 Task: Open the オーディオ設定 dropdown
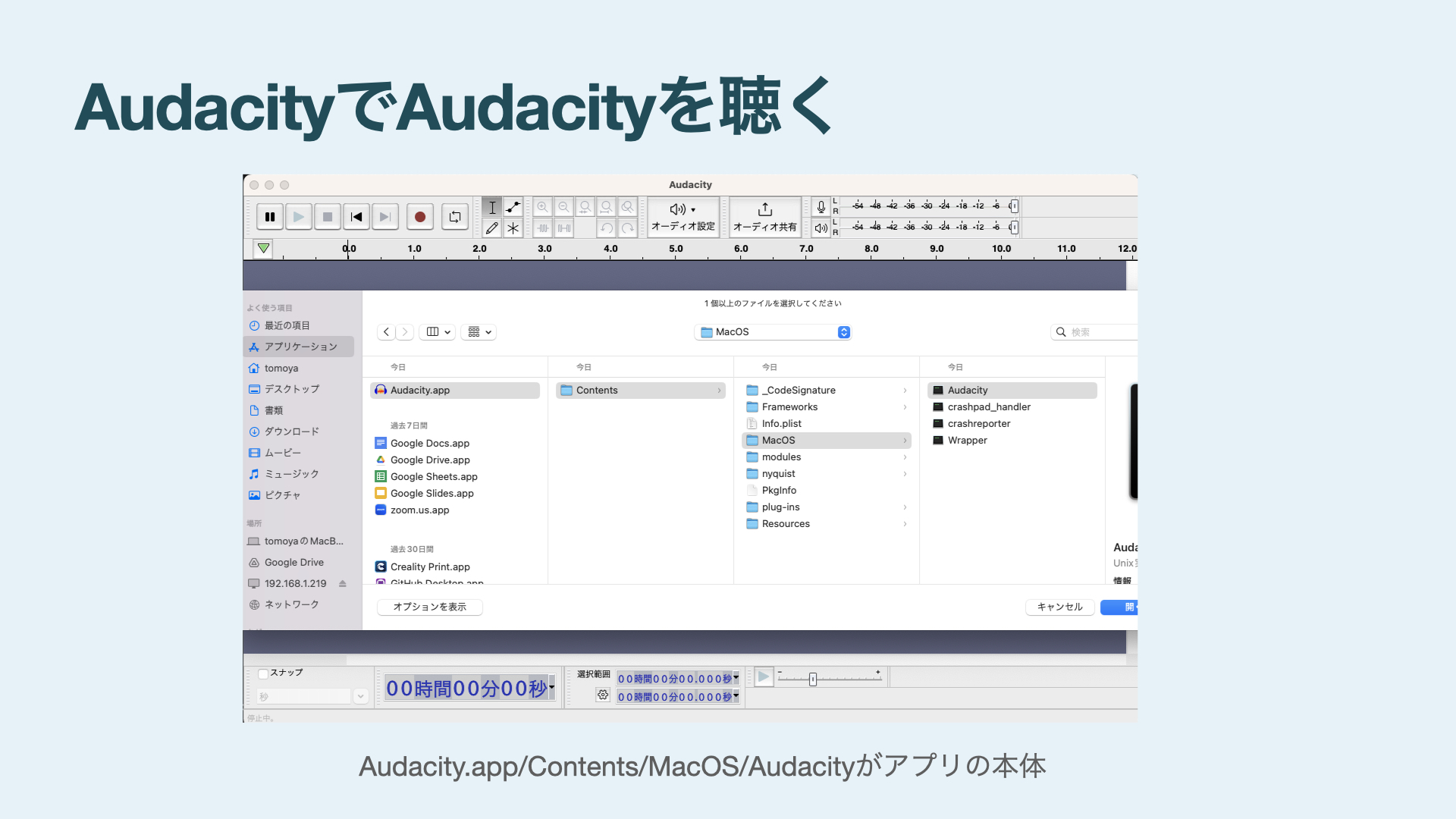[x=682, y=217]
